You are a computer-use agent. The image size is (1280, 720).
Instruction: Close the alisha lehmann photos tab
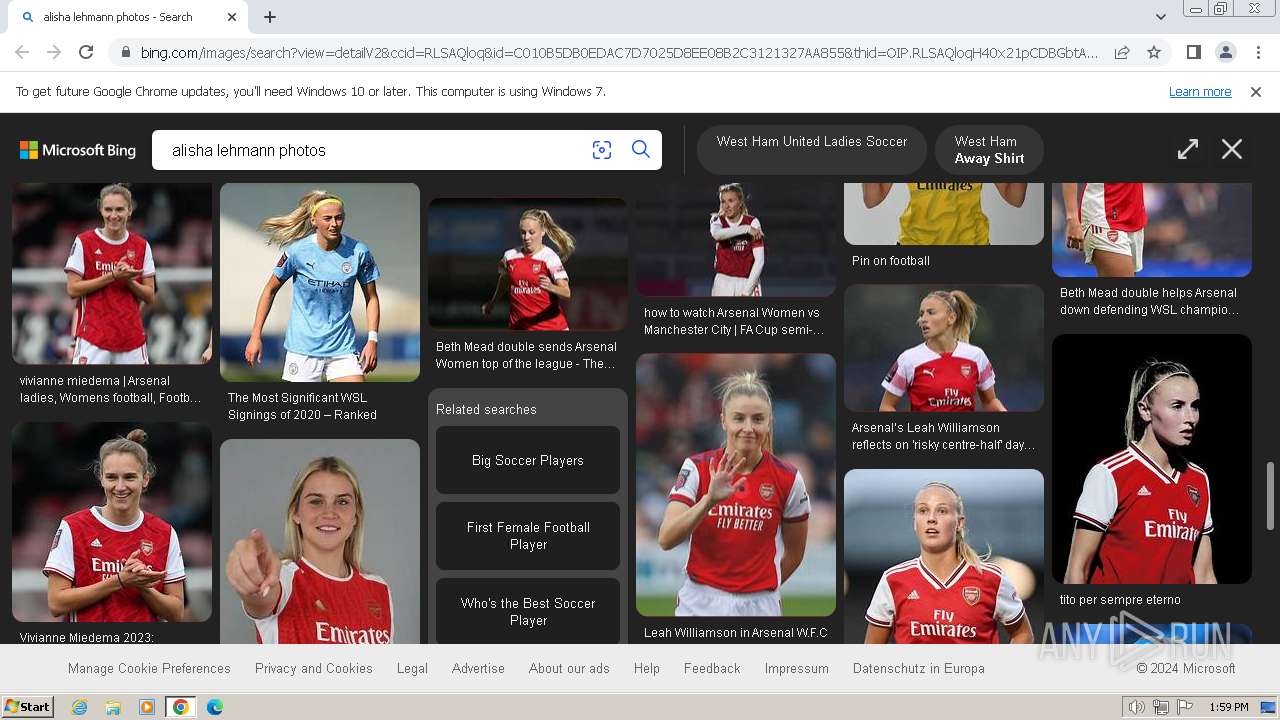232,17
